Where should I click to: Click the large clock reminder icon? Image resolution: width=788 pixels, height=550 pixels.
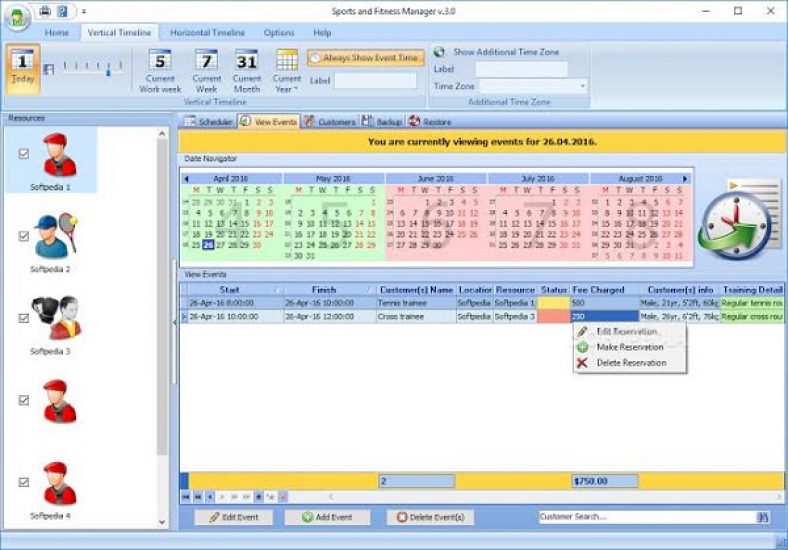point(738,221)
